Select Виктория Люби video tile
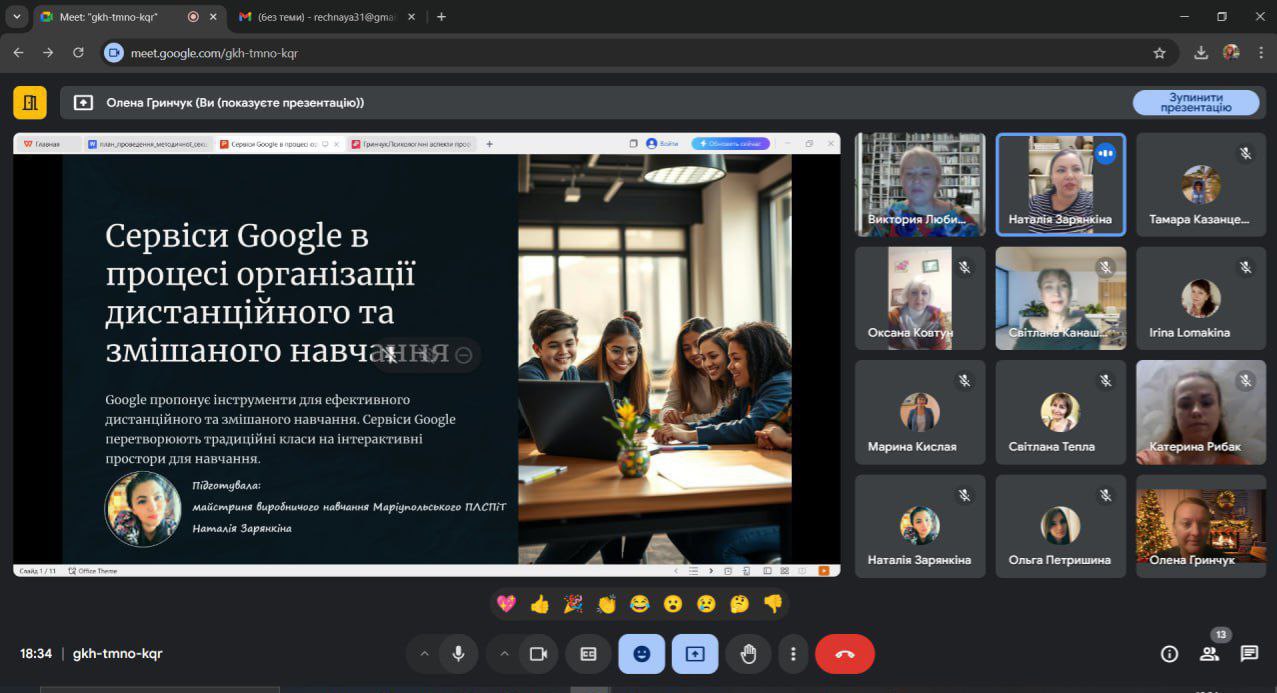Screen dimensions: 1277x693 tap(920, 185)
